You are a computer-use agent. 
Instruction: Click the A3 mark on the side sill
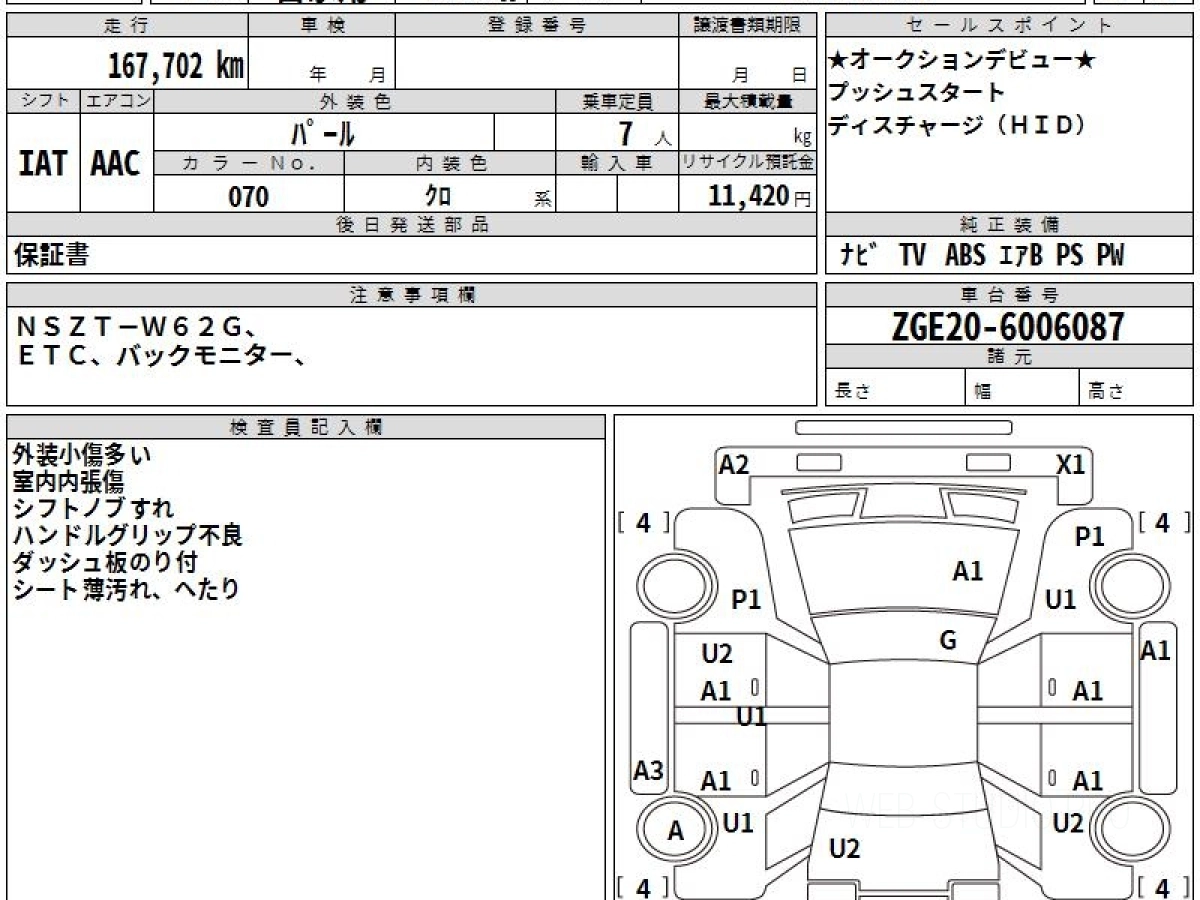pos(649,771)
